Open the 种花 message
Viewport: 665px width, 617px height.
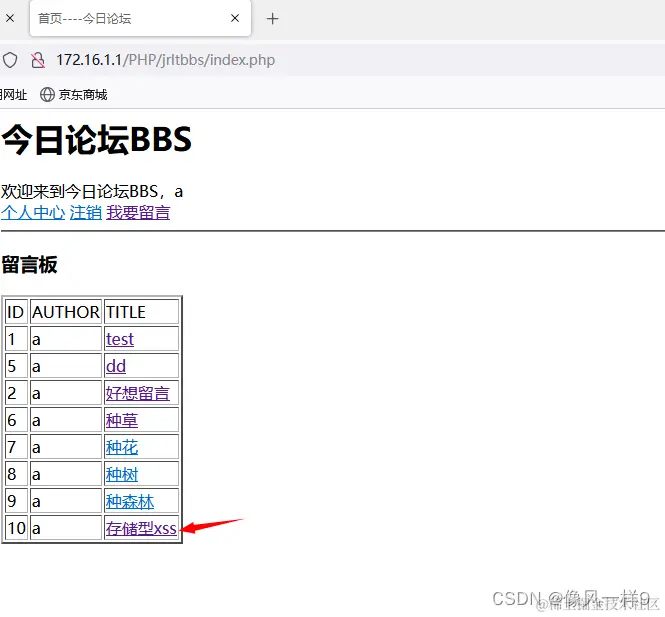(x=122, y=447)
